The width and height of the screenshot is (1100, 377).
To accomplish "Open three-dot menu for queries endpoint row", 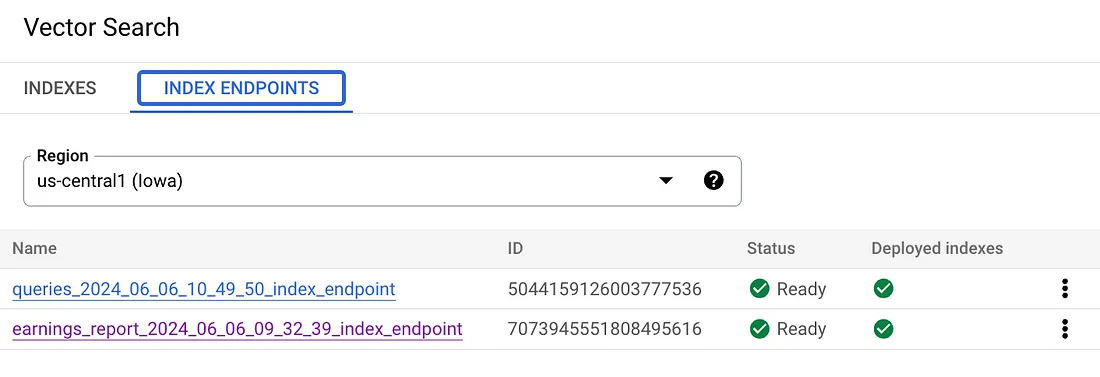I will pos(1065,289).
